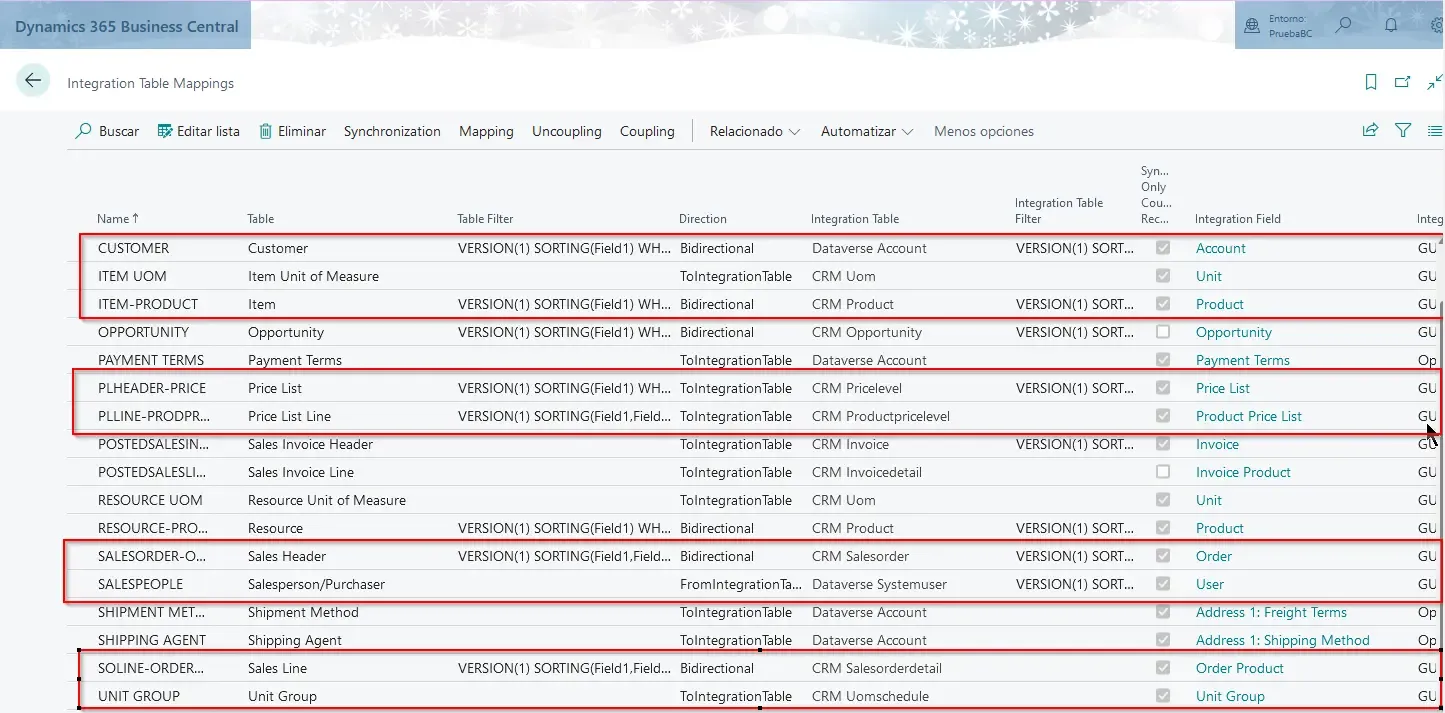
Task: Toggle the filter pane funnel icon
Action: (x=1403, y=130)
